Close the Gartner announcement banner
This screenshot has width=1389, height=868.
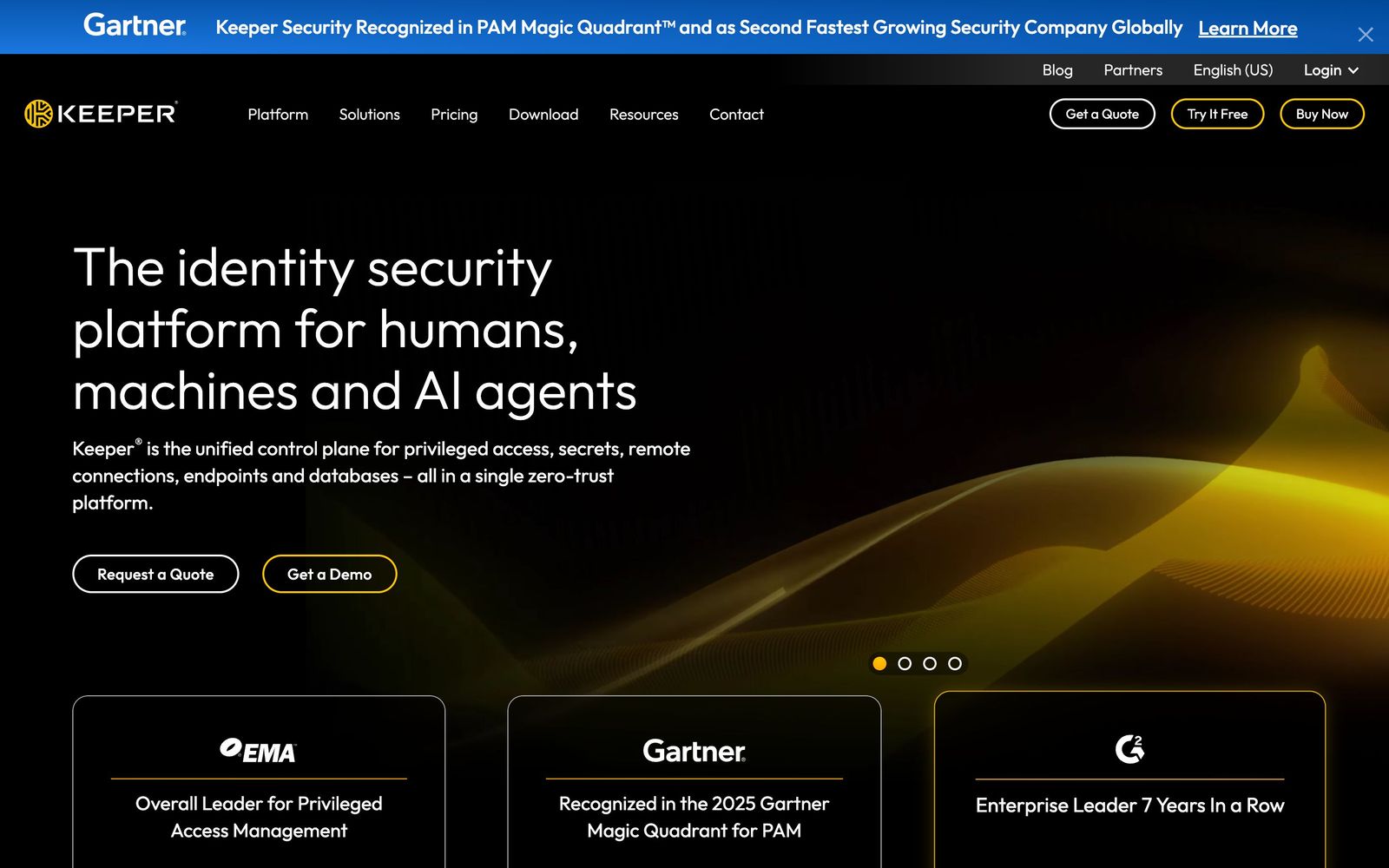[x=1366, y=35]
